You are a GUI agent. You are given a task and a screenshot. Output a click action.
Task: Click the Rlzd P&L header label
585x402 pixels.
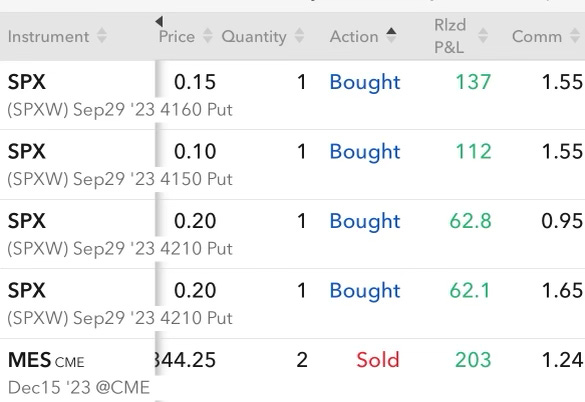click(x=450, y=36)
